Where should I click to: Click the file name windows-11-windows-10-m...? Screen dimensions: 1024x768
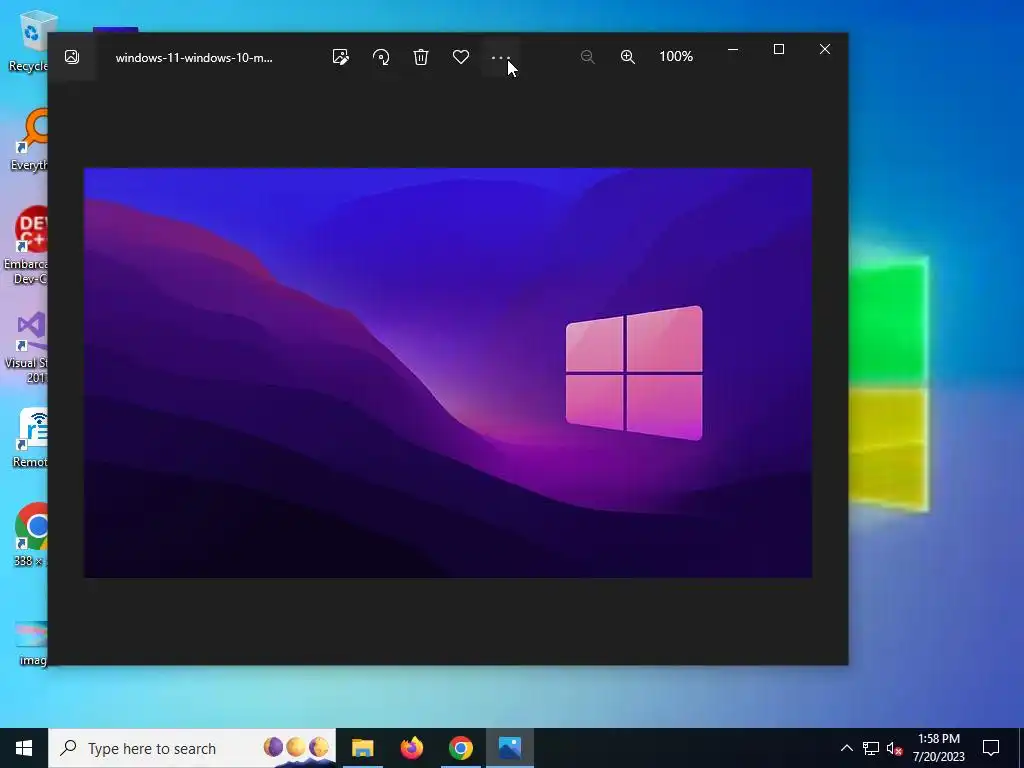(194, 57)
